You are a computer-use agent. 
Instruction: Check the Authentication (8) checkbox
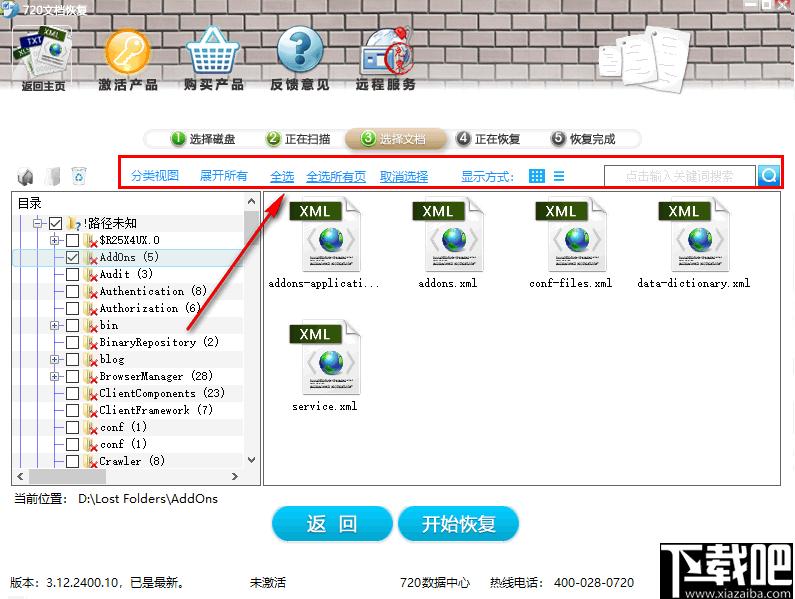[73, 291]
